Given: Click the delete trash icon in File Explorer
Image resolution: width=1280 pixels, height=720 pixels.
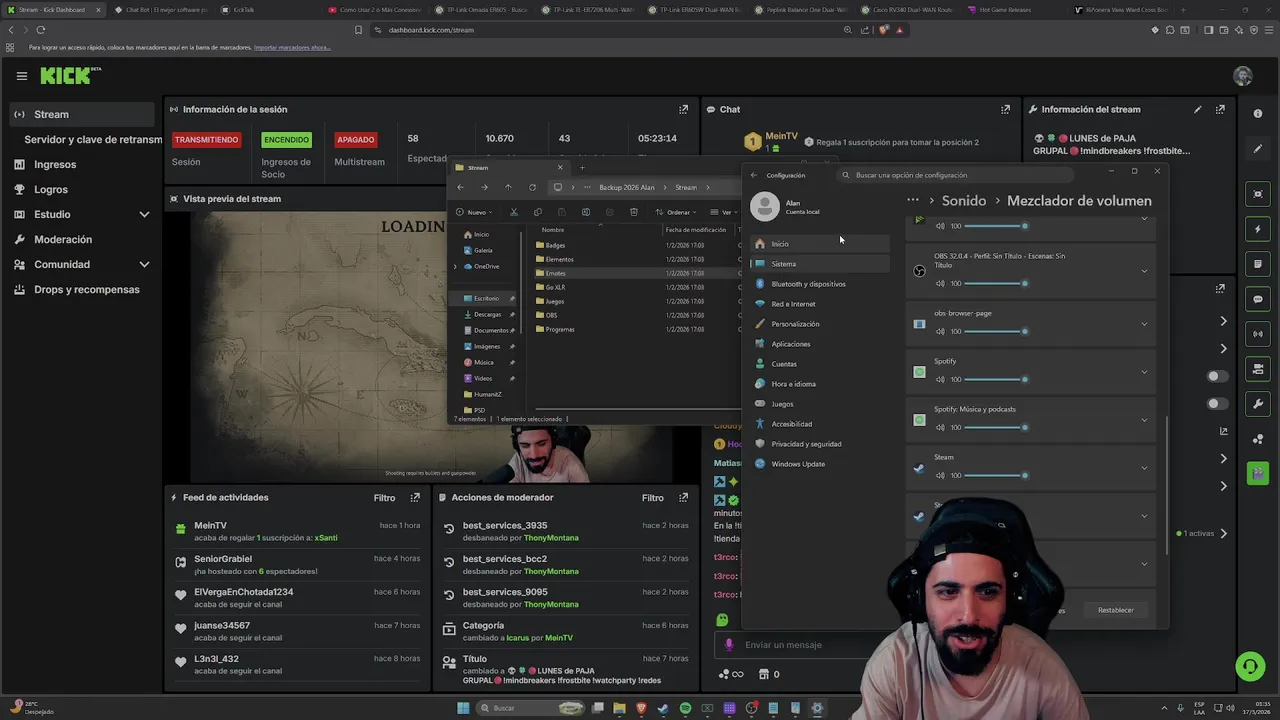Looking at the screenshot, I should [x=634, y=212].
